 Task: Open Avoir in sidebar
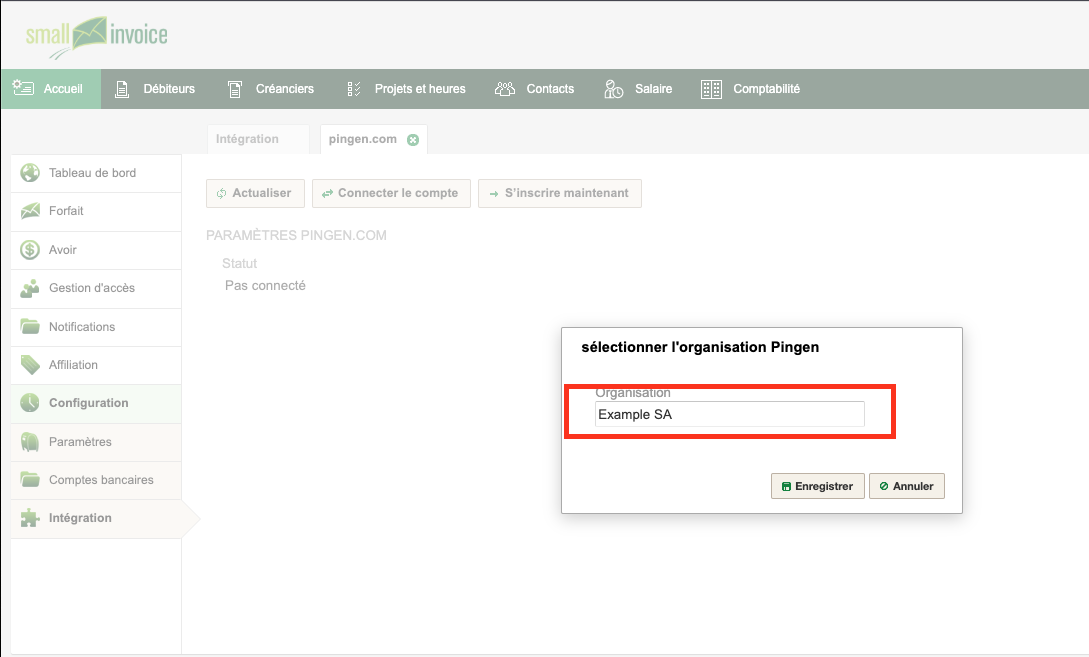pos(96,250)
